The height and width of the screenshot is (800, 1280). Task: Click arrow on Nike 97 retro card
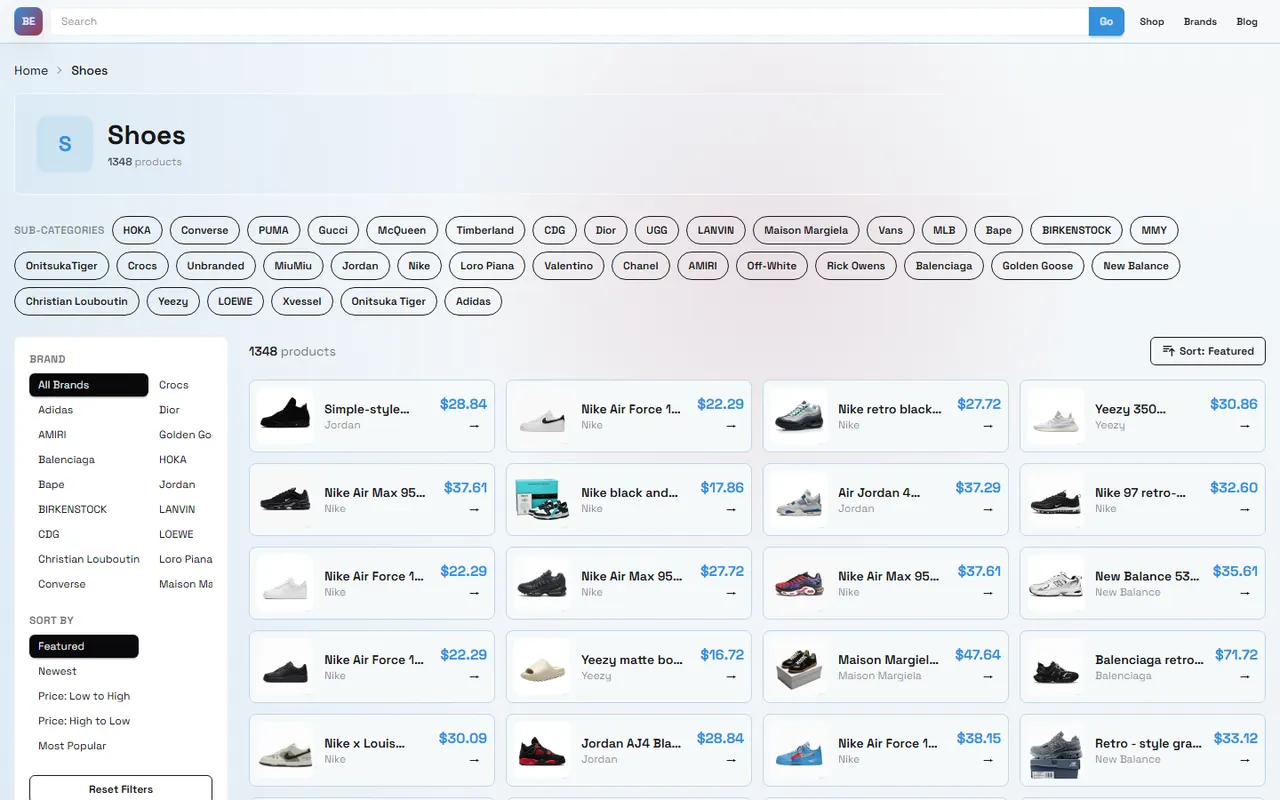pyautogui.click(x=1245, y=509)
